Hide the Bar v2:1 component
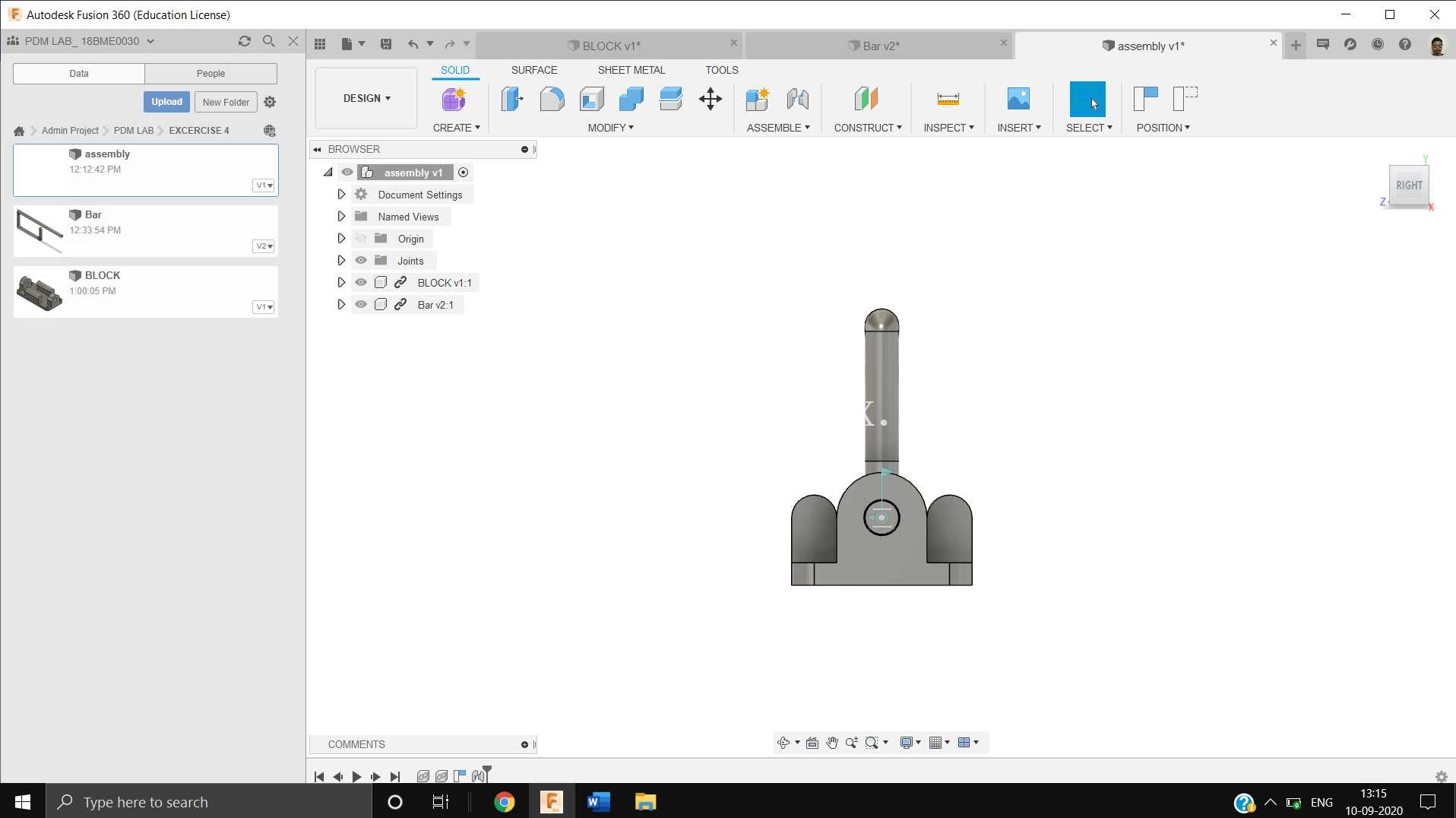The height and width of the screenshot is (818, 1456). pos(361,305)
